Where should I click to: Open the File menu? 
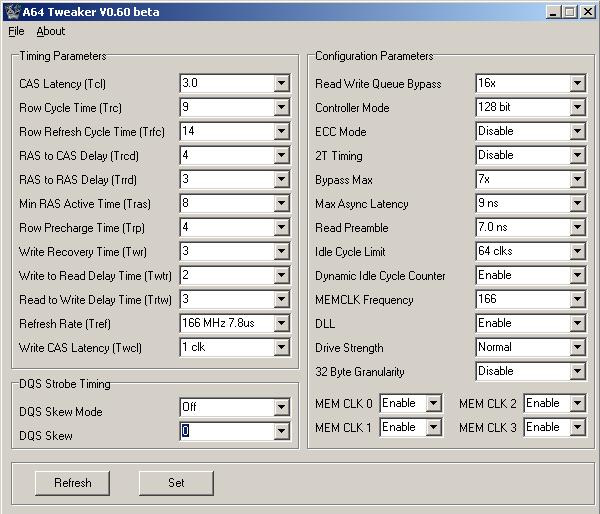pos(16,31)
